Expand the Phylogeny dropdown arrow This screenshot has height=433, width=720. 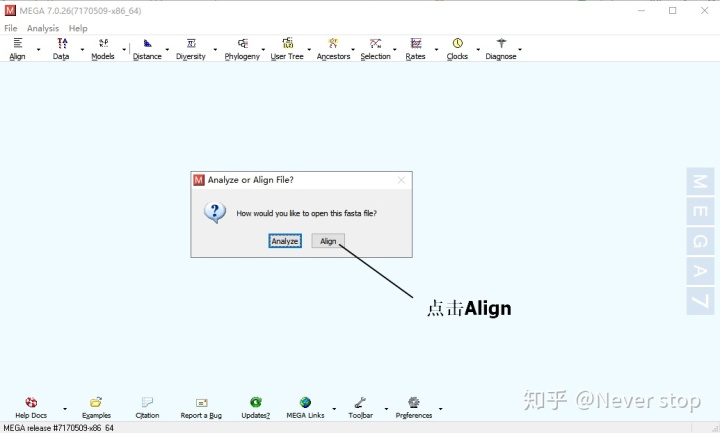click(x=264, y=50)
